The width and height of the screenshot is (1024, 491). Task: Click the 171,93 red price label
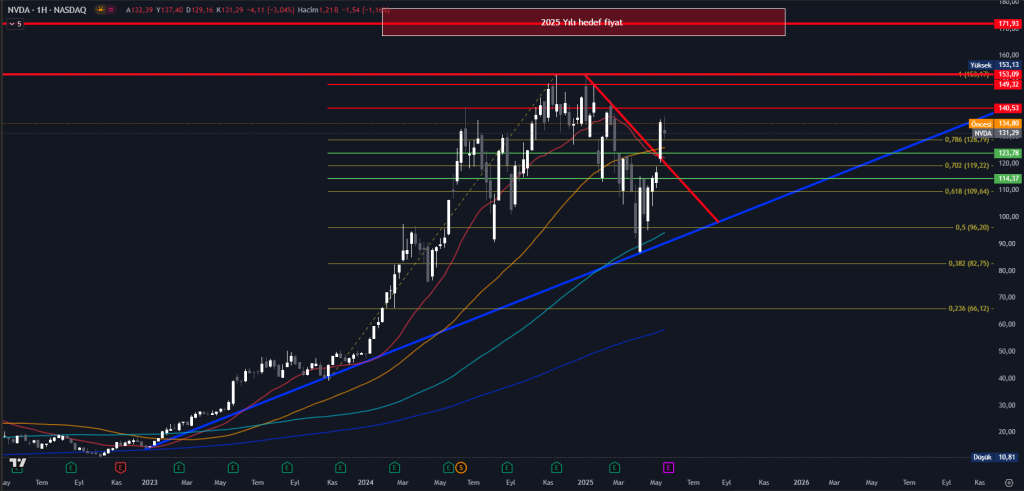pos(1008,24)
